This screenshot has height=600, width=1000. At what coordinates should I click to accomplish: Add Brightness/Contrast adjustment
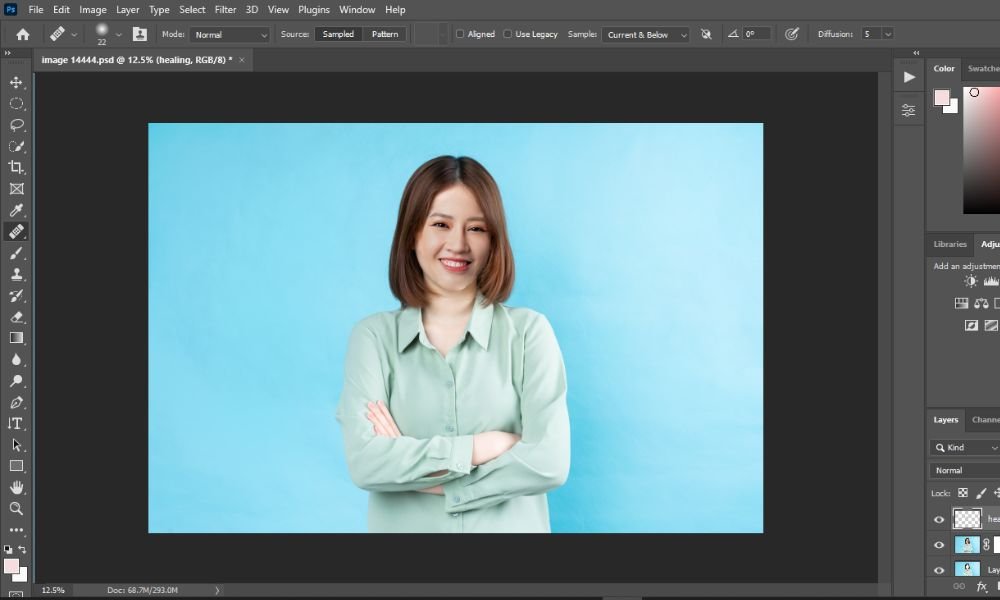coord(971,281)
